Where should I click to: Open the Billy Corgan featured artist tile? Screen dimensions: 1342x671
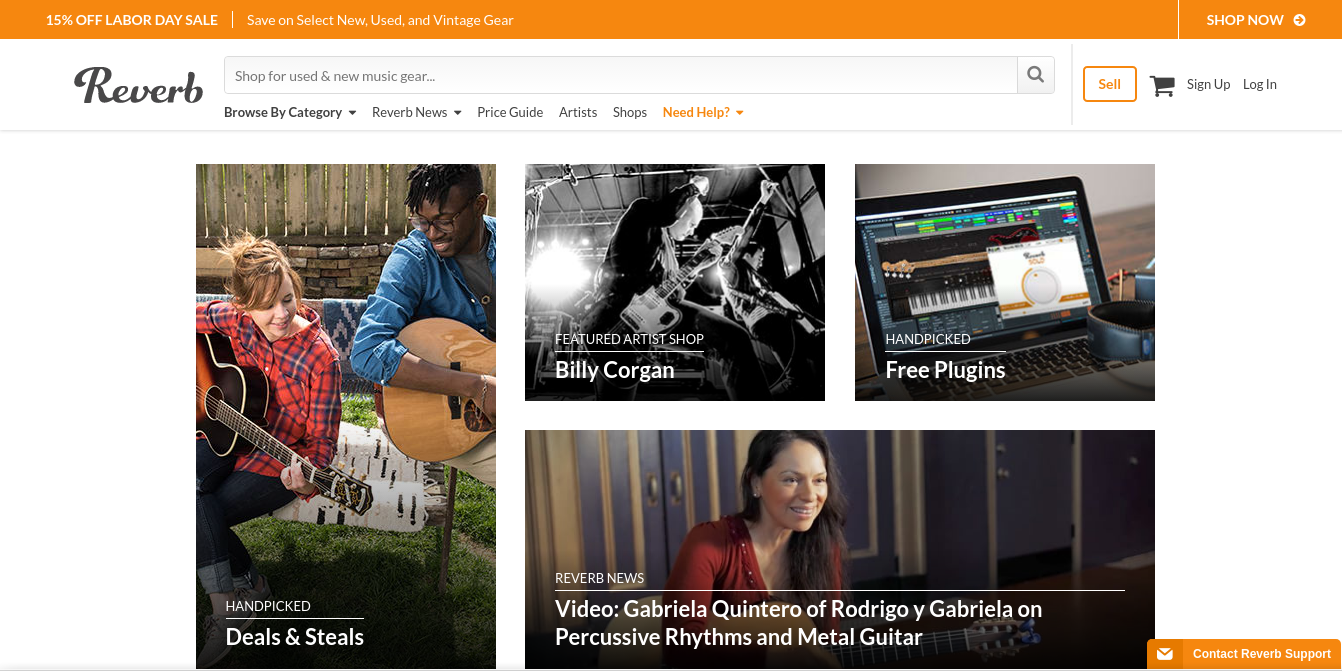pyautogui.click(x=675, y=282)
